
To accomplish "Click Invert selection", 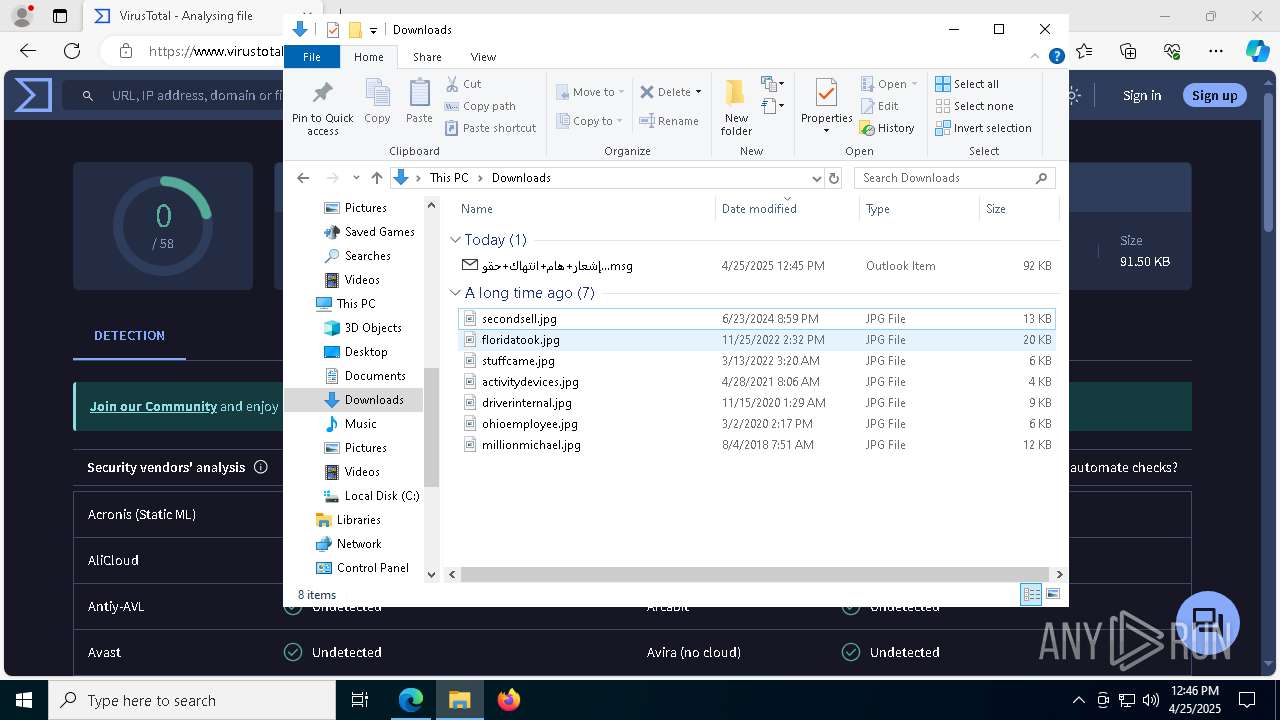I will (x=983, y=128).
